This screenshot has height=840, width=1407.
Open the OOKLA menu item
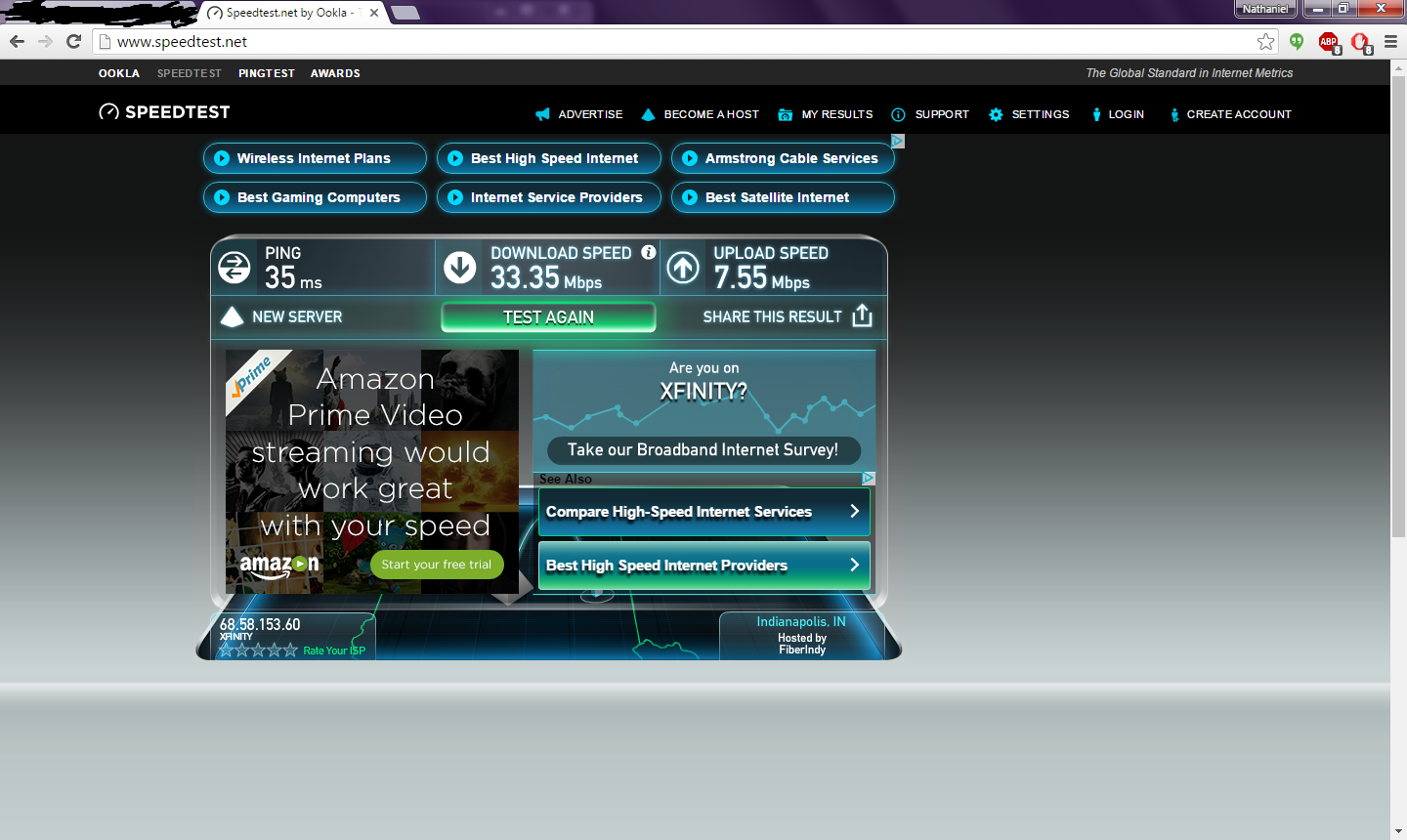(119, 73)
